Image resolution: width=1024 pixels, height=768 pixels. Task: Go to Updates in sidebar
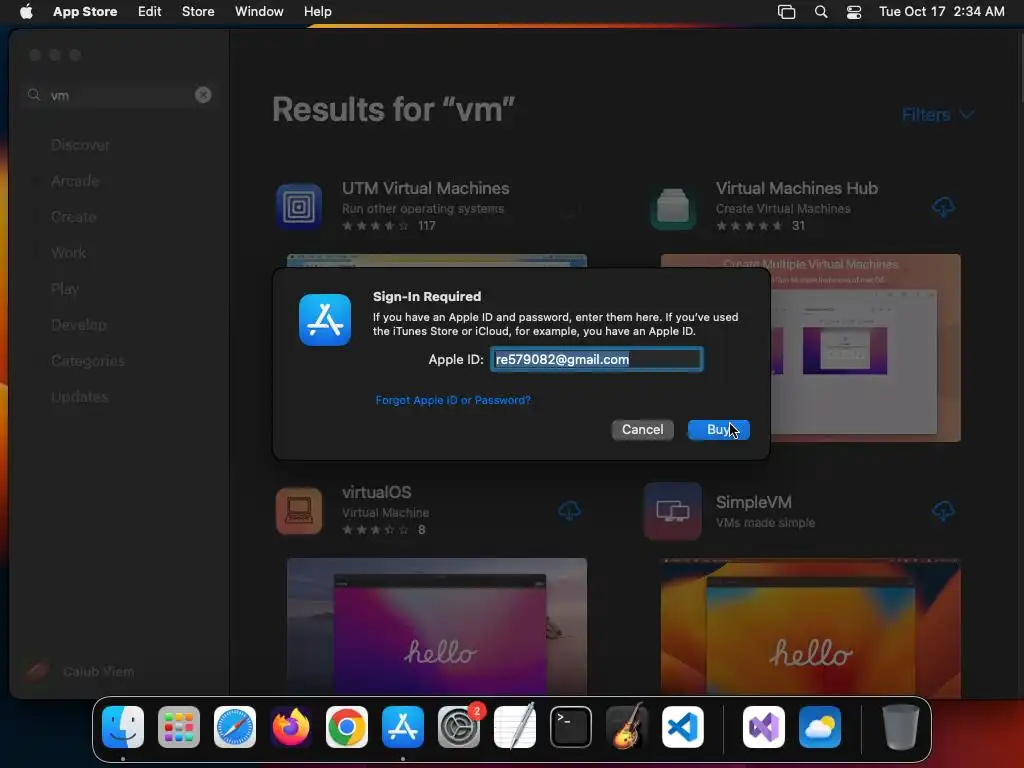80,396
